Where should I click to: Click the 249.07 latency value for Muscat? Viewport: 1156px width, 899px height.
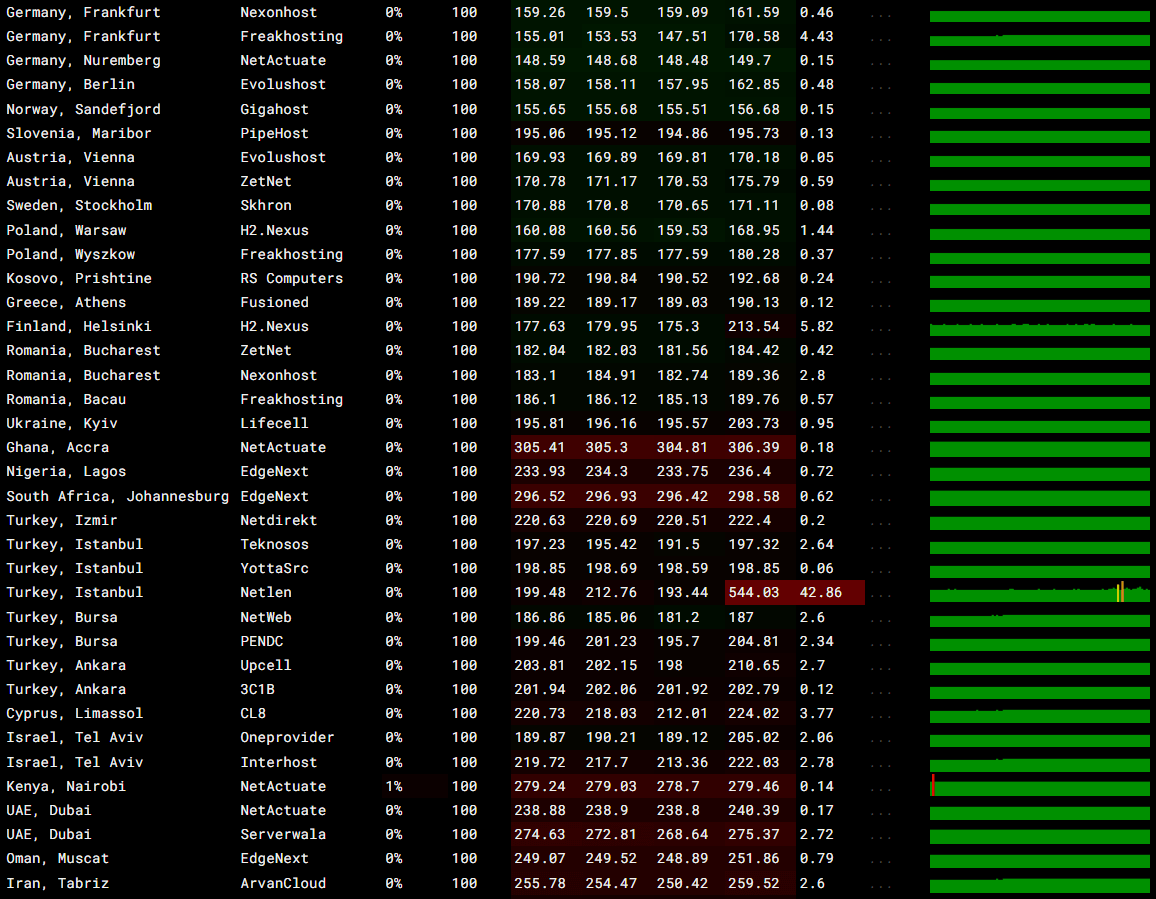click(x=540, y=858)
